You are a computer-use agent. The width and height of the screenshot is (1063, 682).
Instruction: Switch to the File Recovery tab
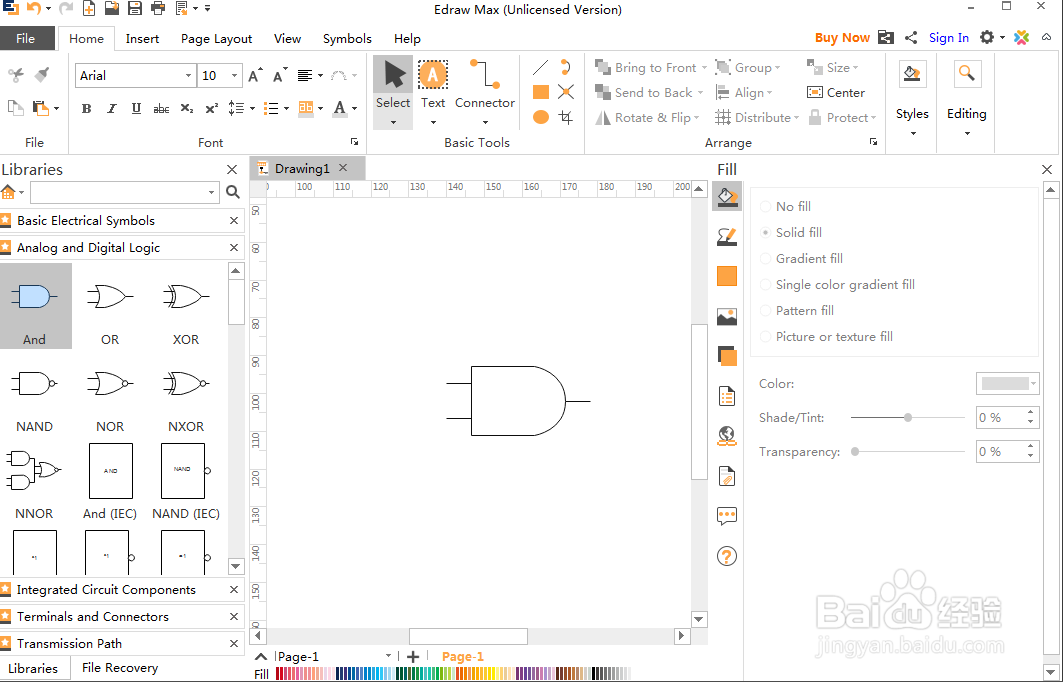[120, 668]
